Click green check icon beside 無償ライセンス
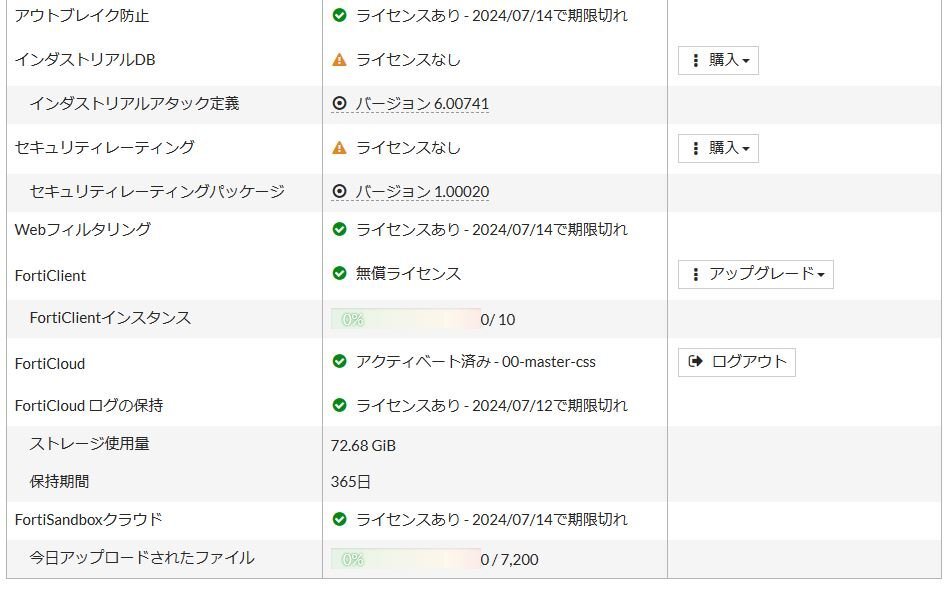 point(339,274)
